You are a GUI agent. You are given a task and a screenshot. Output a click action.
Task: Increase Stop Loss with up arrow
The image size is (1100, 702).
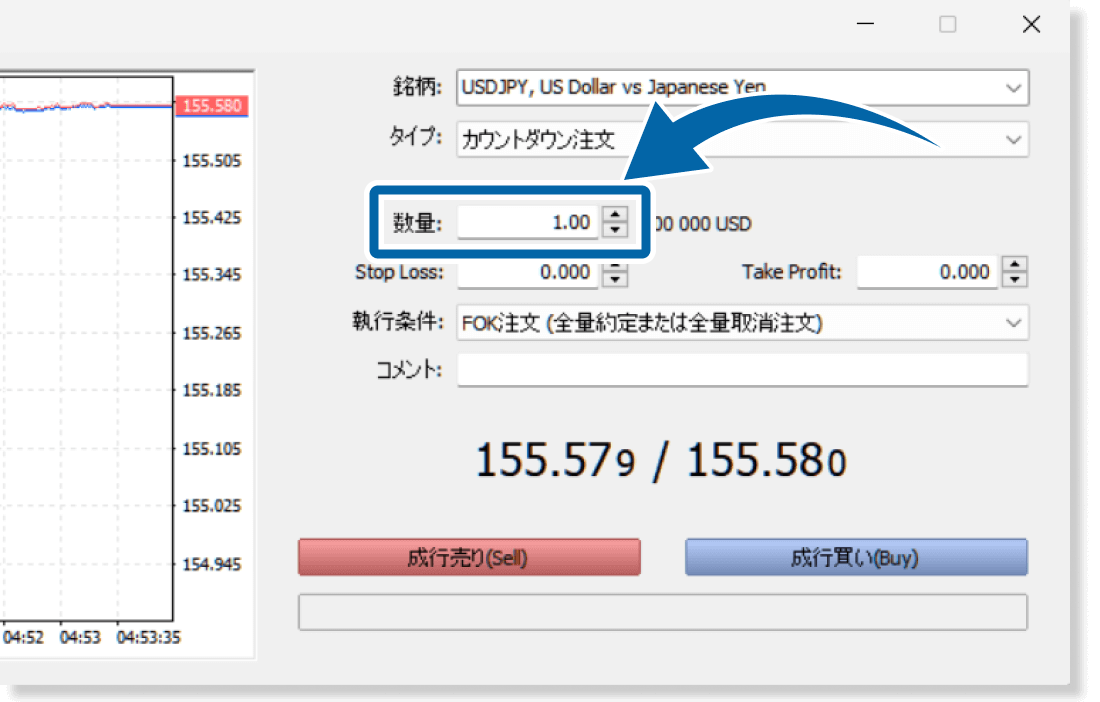[x=615, y=266]
